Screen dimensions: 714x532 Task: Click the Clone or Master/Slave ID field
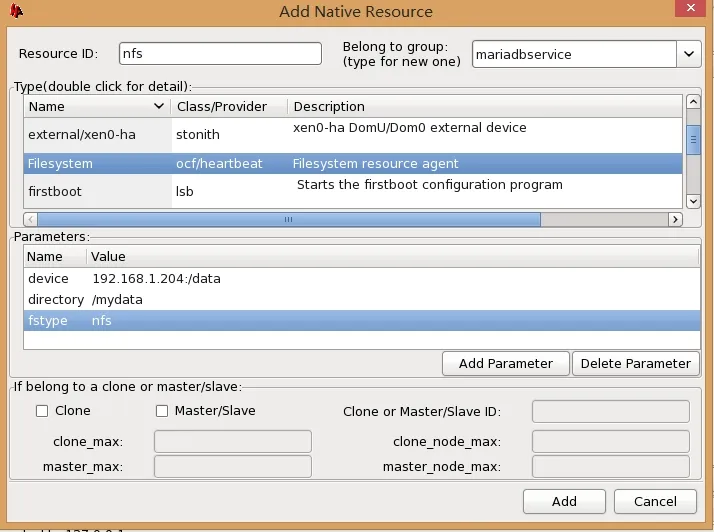coord(611,412)
